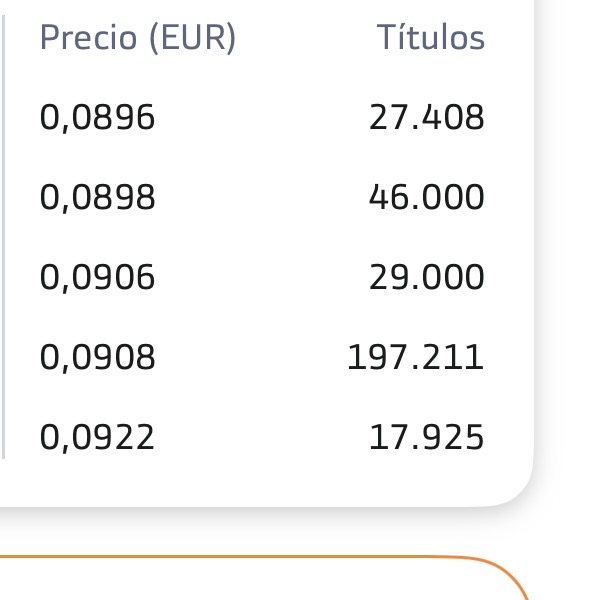Select the 0,0922 price entry
The image size is (606, 600).
(97, 437)
